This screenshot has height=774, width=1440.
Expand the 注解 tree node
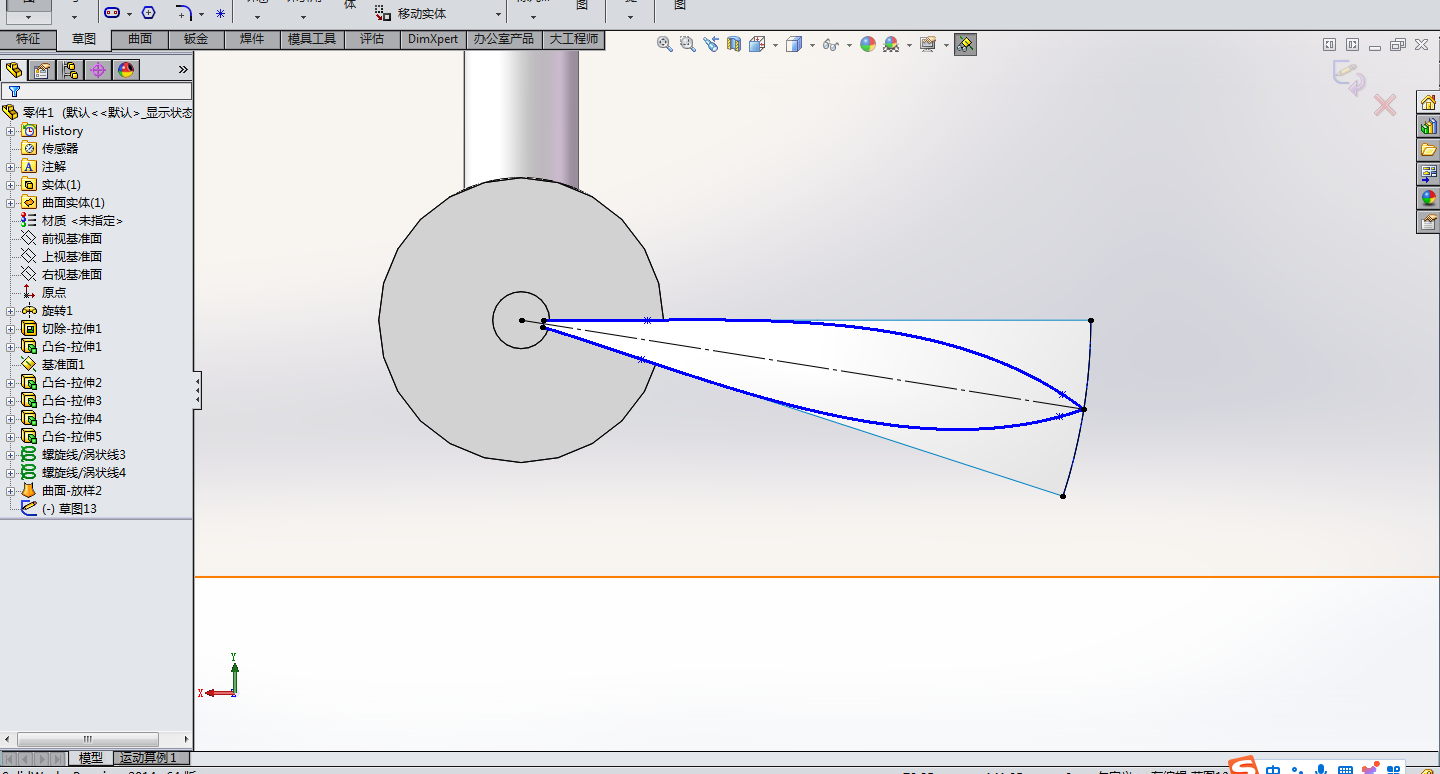11,167
